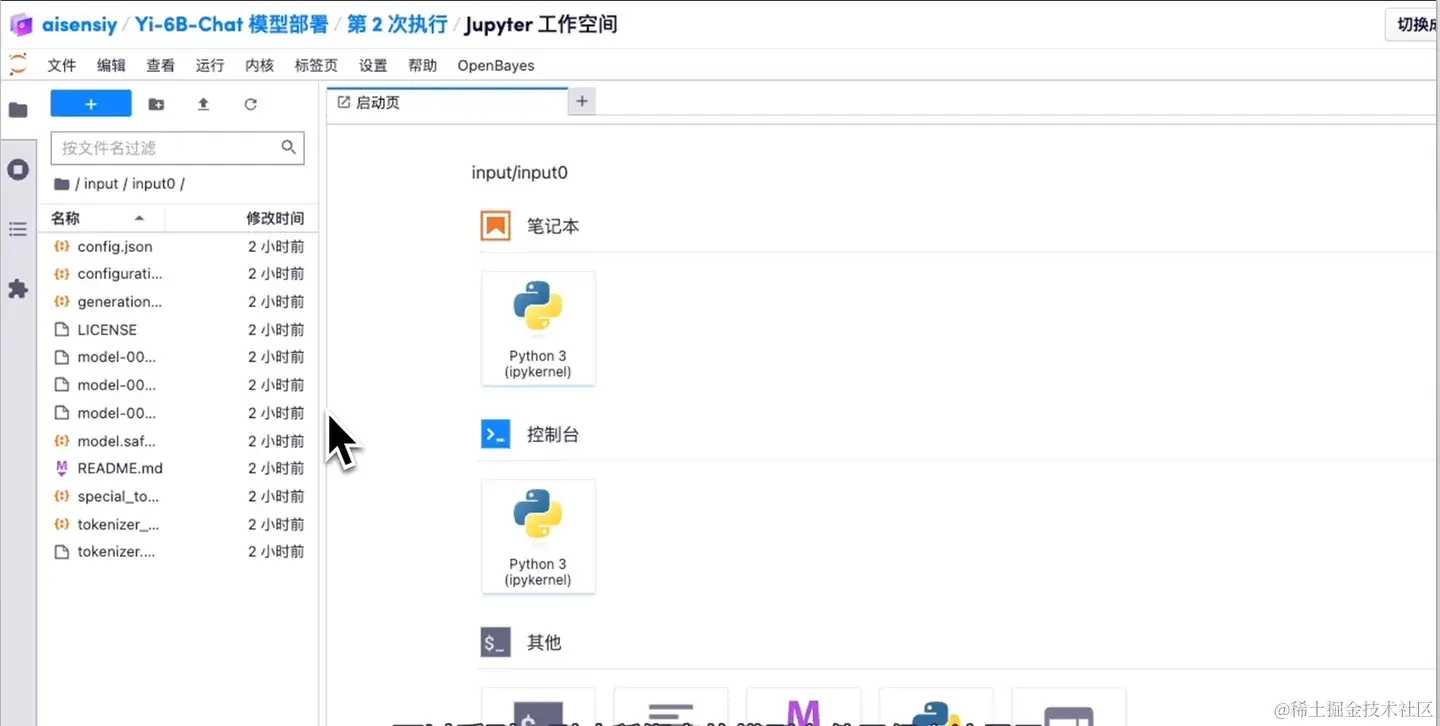Image resolution: width=1440 pixels, height=726 pixels.
Task: Create a new folder via toolbar icon
Action: point(156,104)
